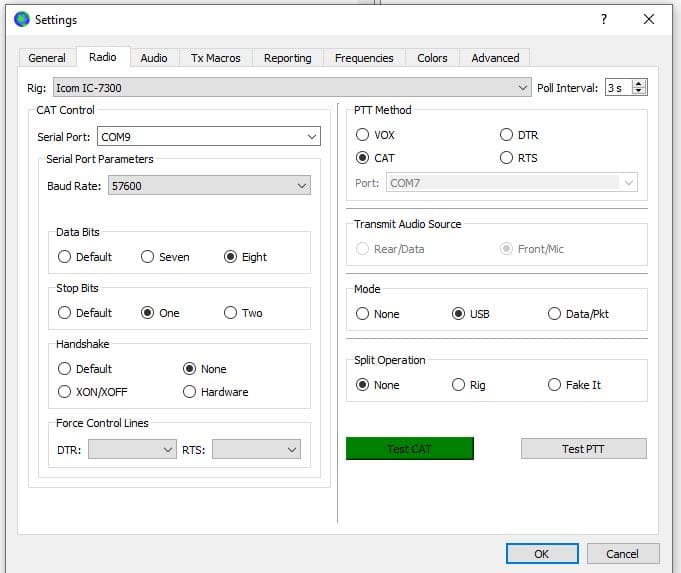Switch to the General tab

pyautogui.click(x=47, y=58)
